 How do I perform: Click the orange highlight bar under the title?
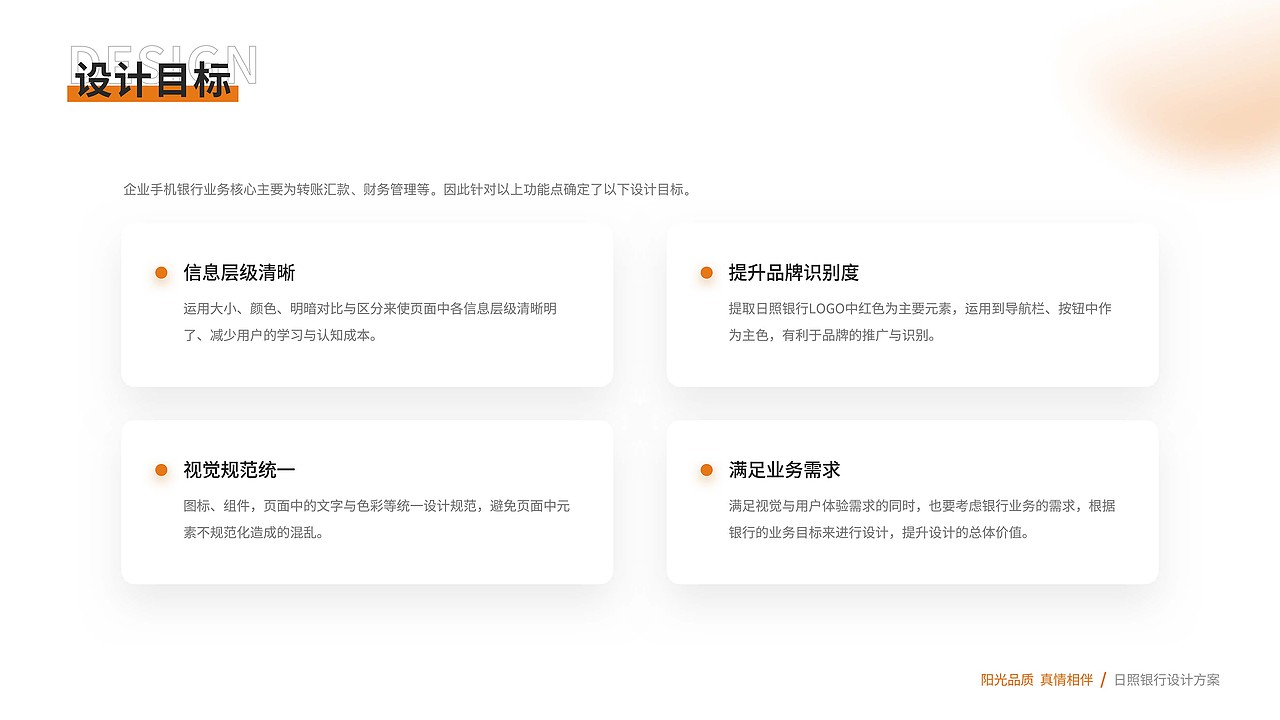pyautogui.click(x=152, y=93)
